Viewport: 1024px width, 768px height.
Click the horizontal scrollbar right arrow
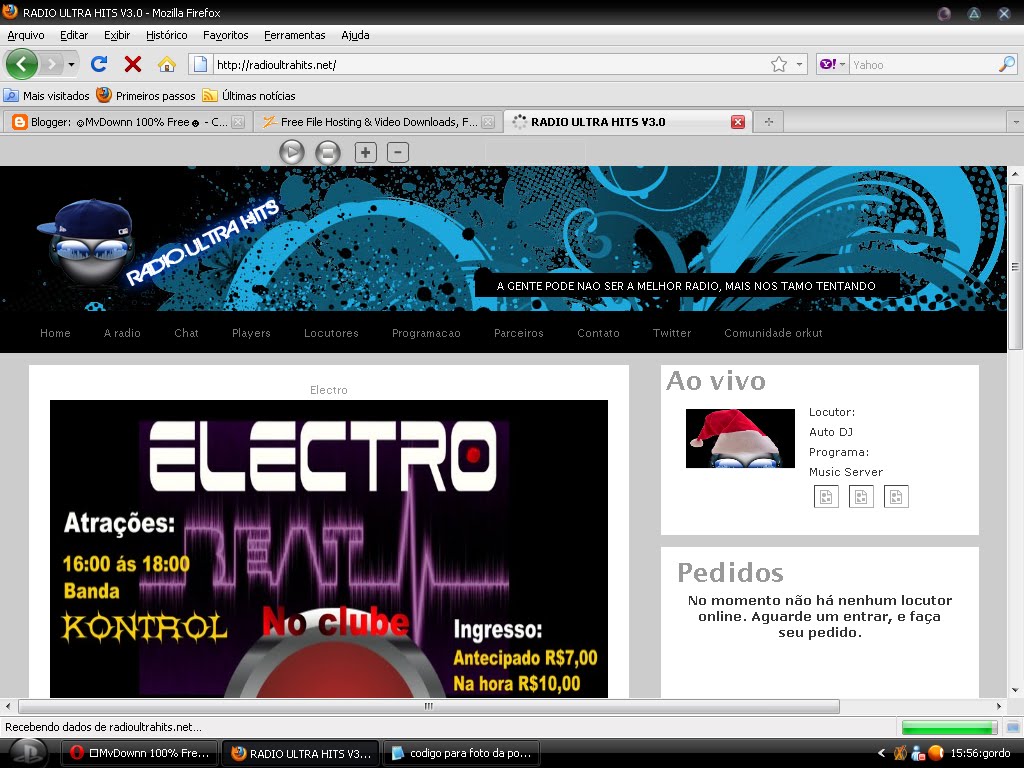[x=999, y=706]
